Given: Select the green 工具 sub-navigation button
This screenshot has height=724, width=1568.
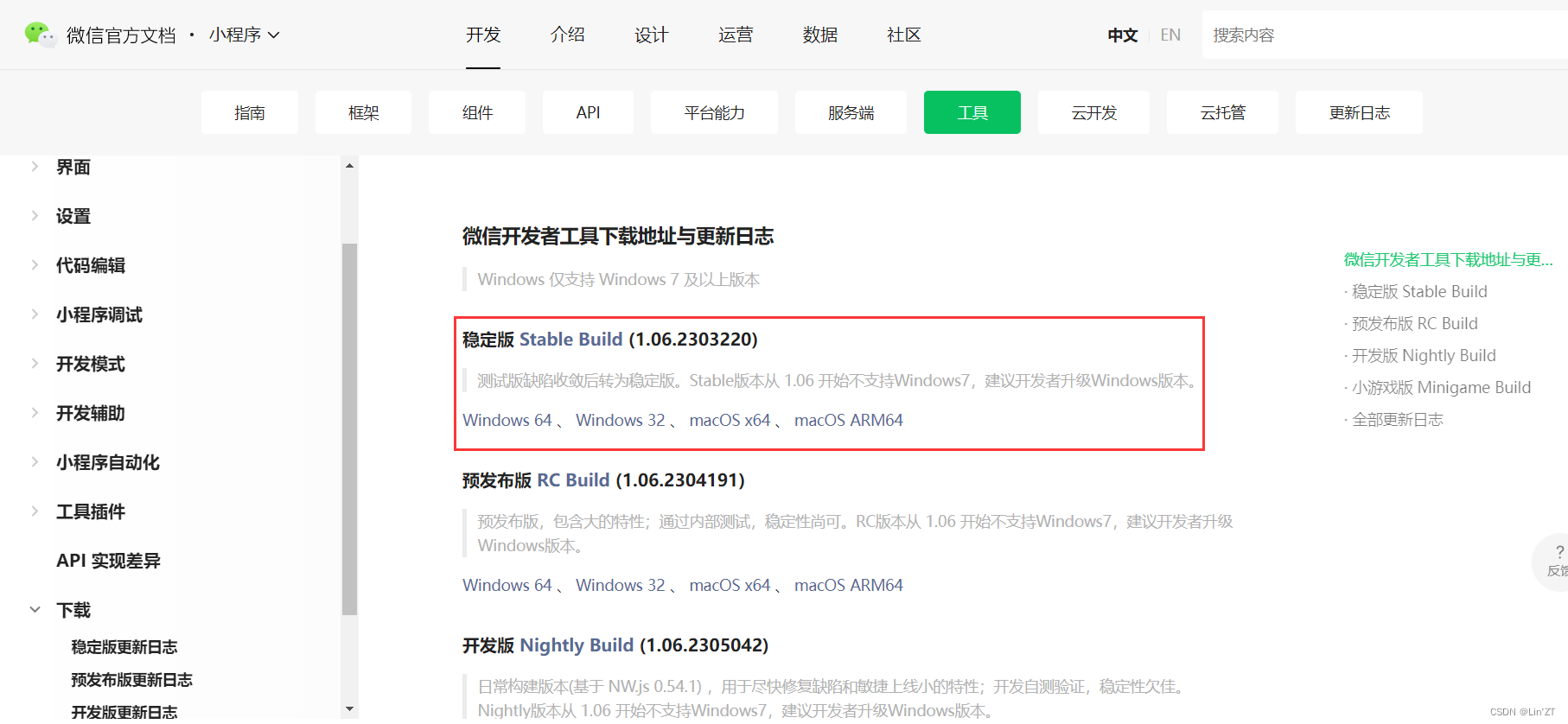Looking at the screenshot, I should point(972,112).
